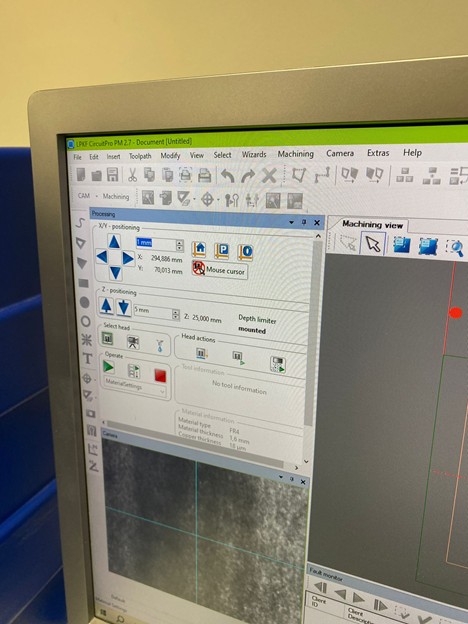
Task: Click the X/Y step size field
Action: pos(156,244)
